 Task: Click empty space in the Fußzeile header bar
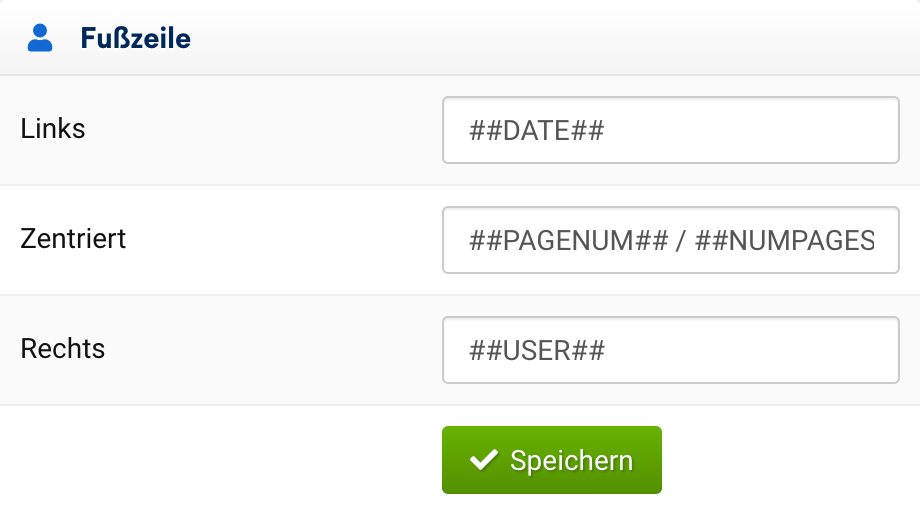pyautogui.click(x=550, y=39)
